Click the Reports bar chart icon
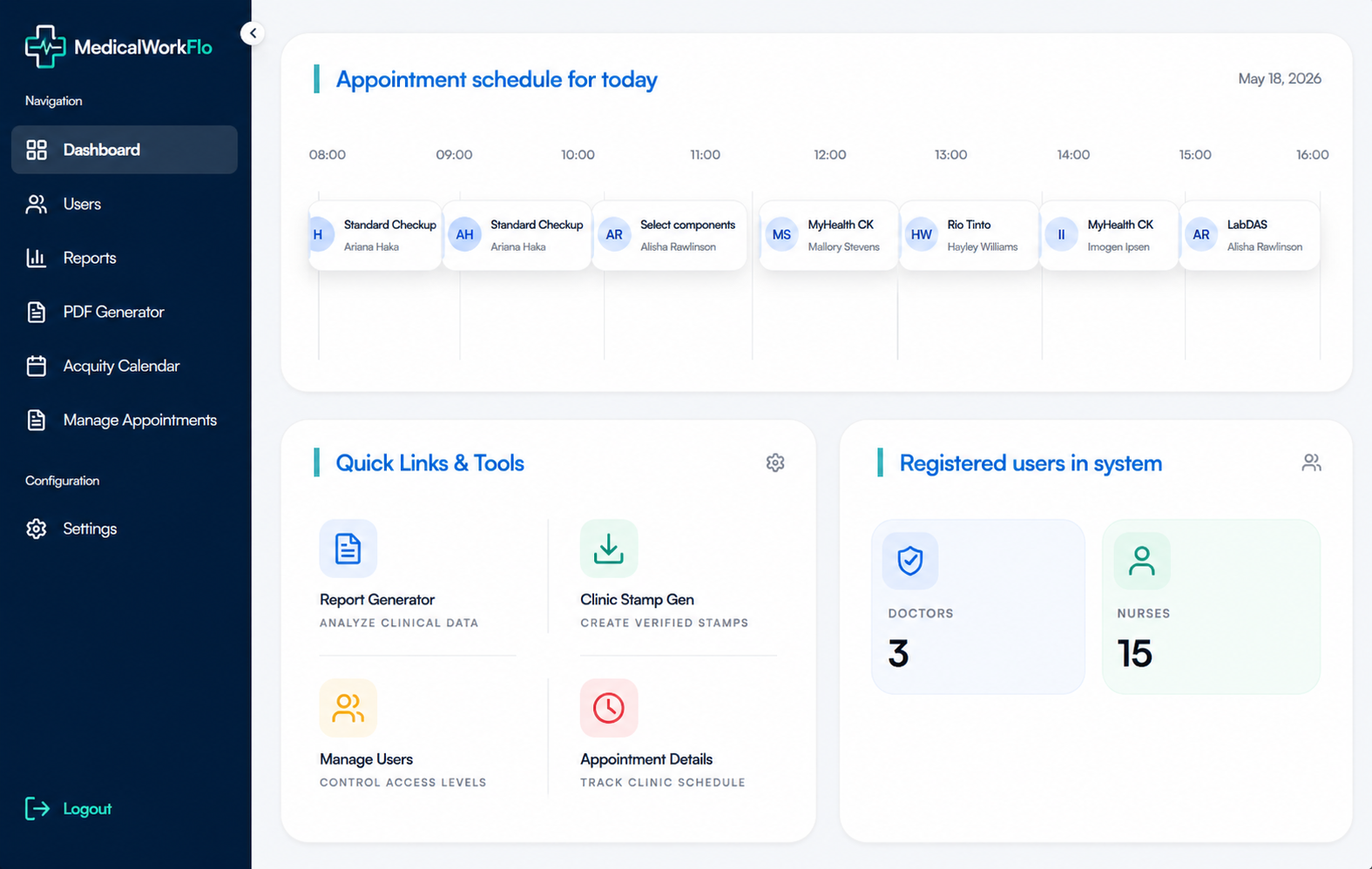The width and height of the screenshot is (1372, 869). [37, 258]
